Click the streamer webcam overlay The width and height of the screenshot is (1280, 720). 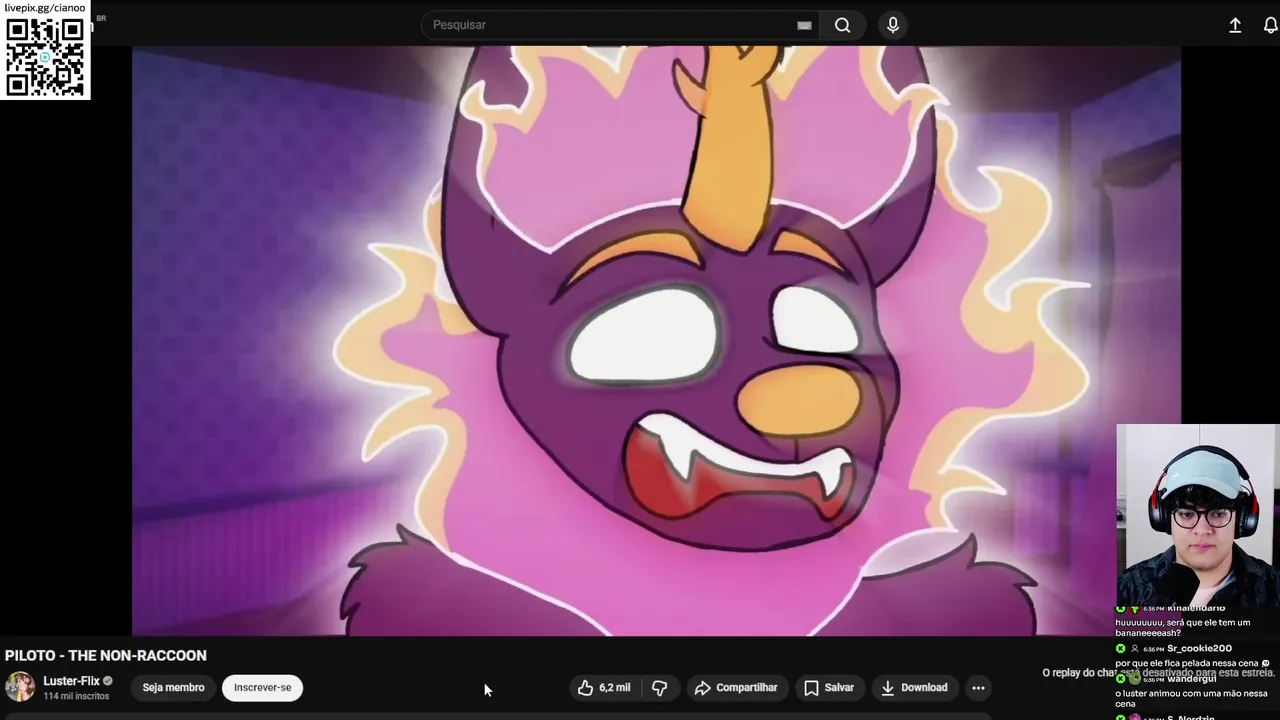click(x=1198, y=515)
